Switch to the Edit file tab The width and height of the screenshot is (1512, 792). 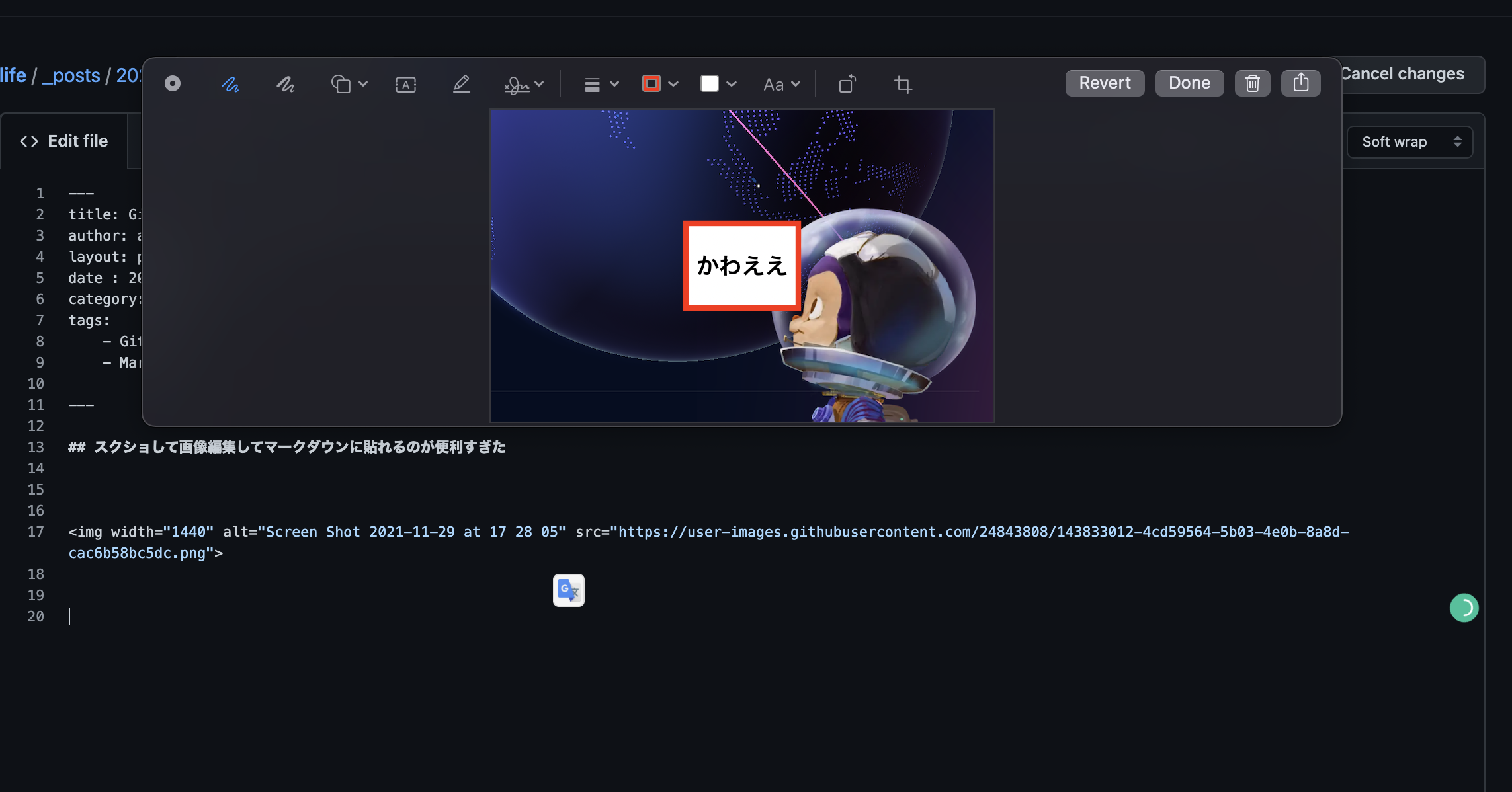(64, 141)
